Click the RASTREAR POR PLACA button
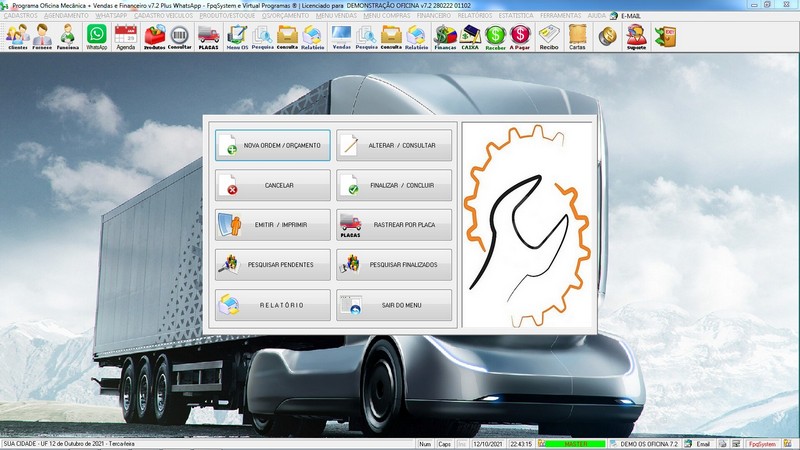Screen dimensions: 800x450 pos(394,225)
